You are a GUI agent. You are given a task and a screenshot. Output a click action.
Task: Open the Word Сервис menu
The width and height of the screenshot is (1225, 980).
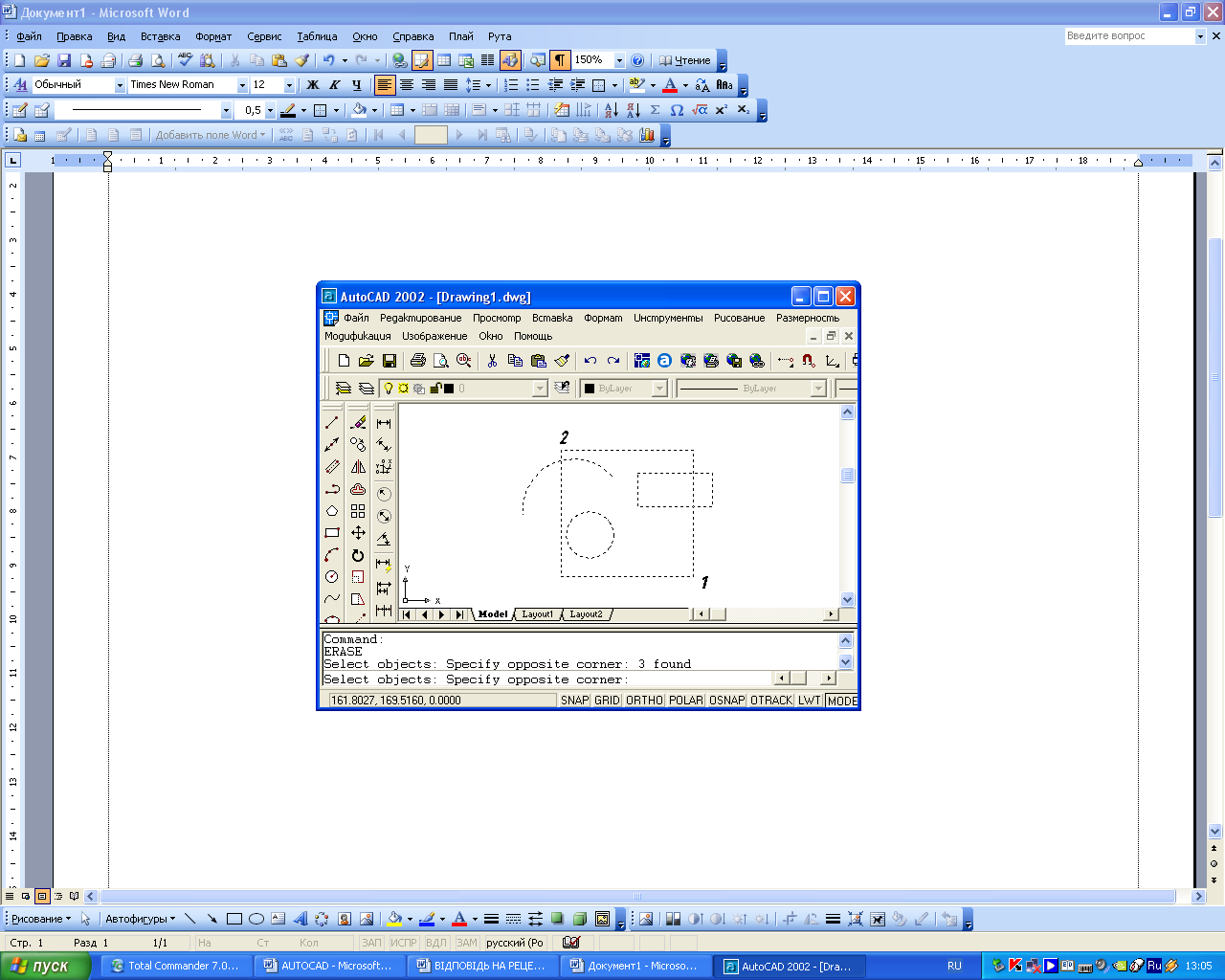tap(264, 36)
